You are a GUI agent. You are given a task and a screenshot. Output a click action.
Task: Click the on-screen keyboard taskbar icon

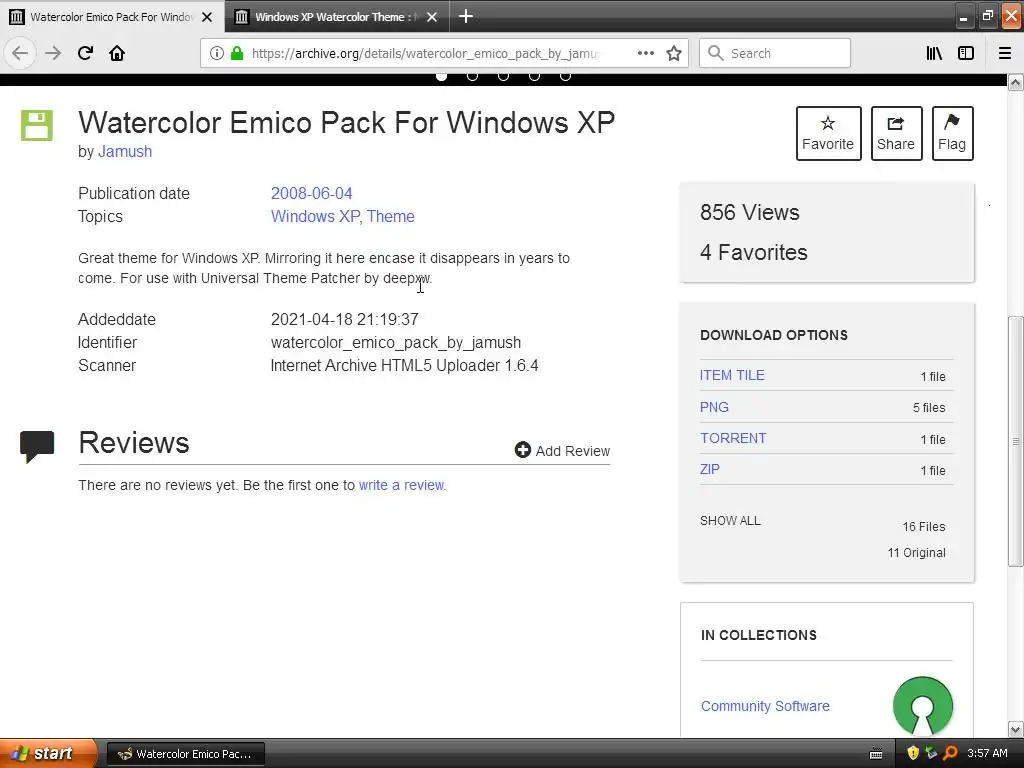pyautogui.click(x=876, y=754)
